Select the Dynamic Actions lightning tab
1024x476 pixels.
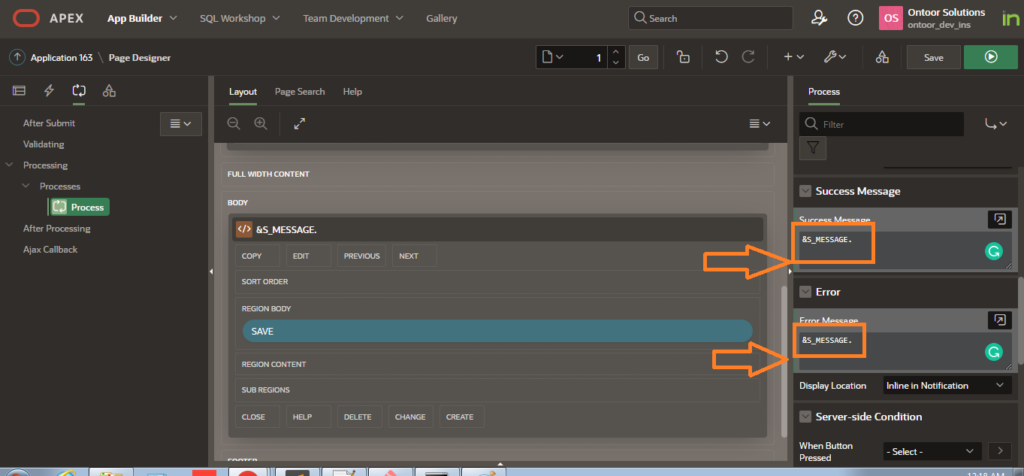pyautogui.click(x=49, y=91)
